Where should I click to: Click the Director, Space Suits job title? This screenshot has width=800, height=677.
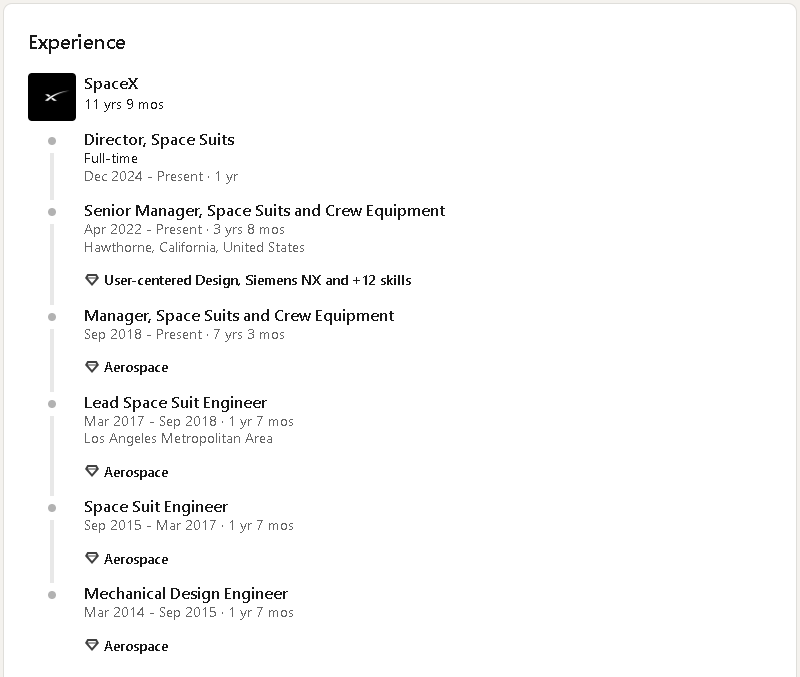click(x=159, y=140)
